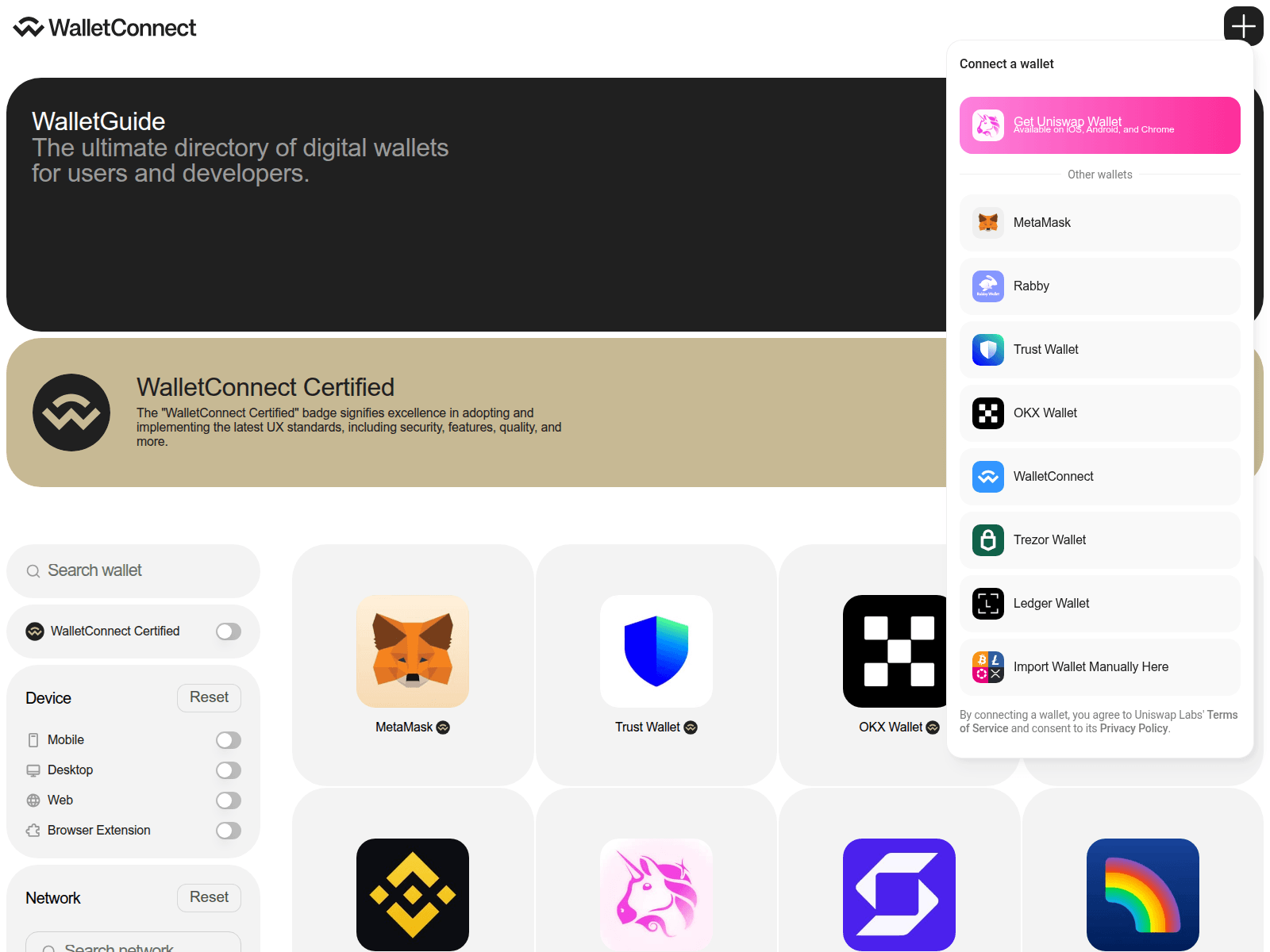Viewport: 1270px width, 952px height.
Task: Click the Mobile device icon
Action: tap(33, 740)
